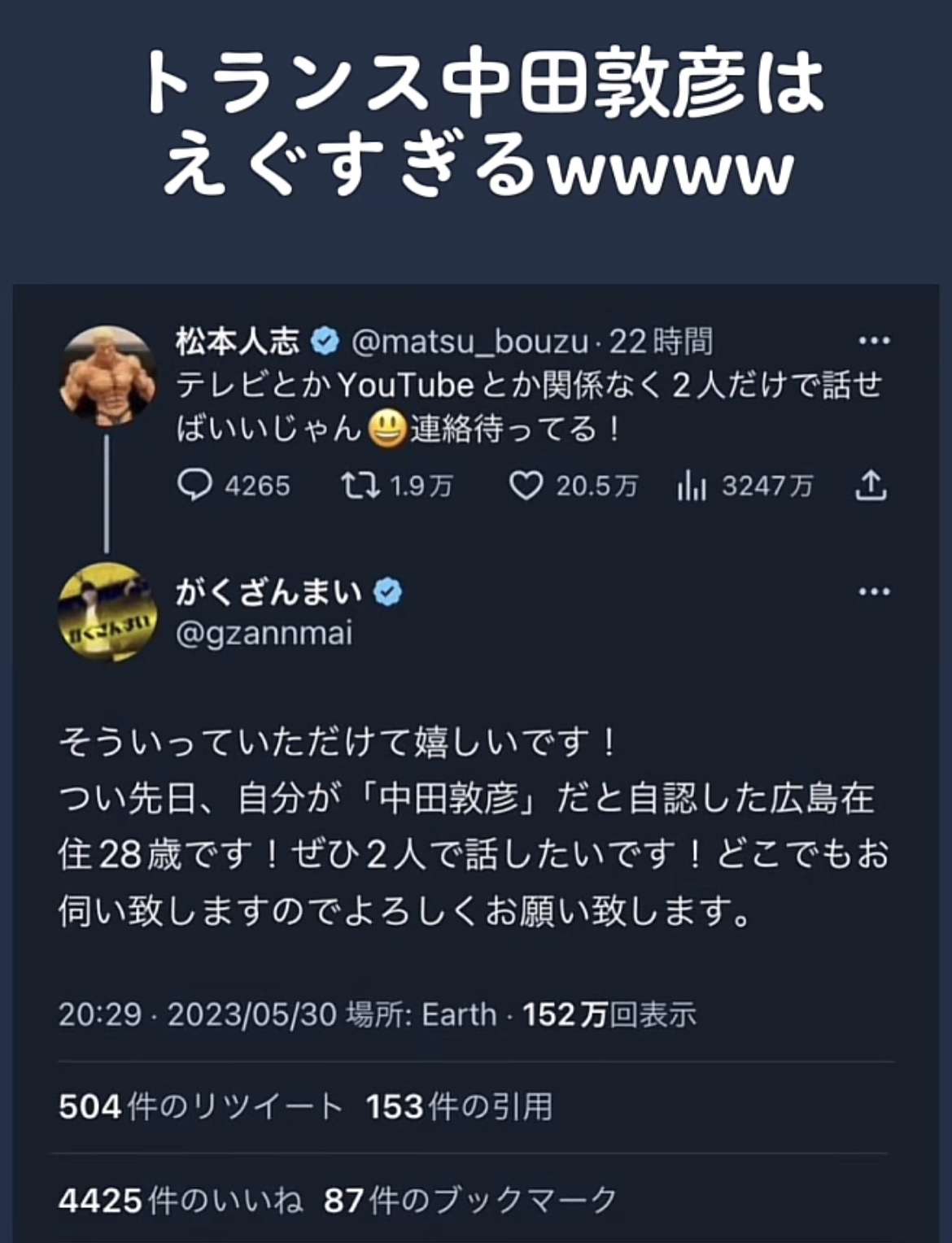
Task: Like the top tweet with heart icon
Action: pos(526,486)
